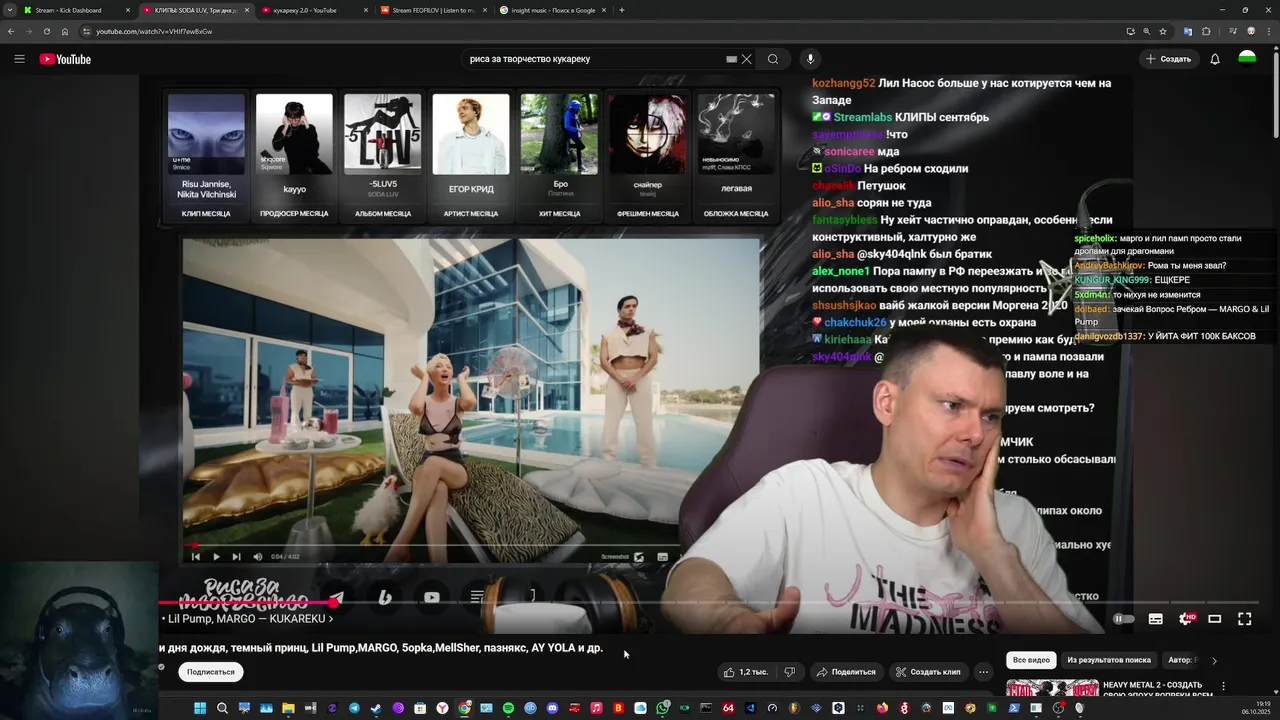
Task: Create a clip with Создать клип
Action: [x=927, y=672]
